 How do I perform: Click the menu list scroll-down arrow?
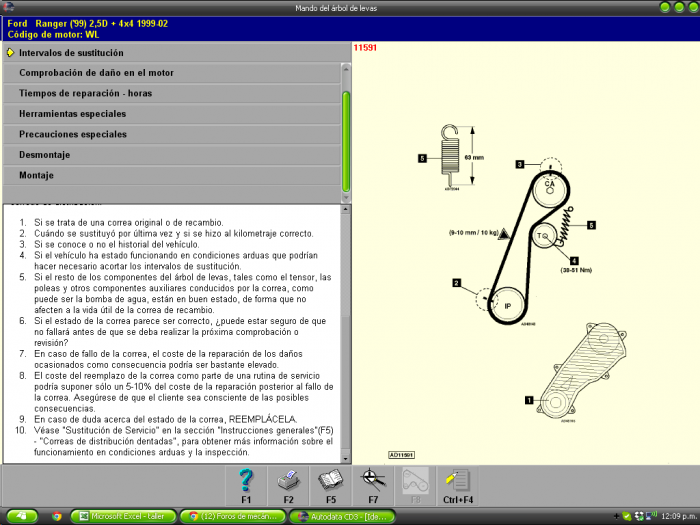click(346, 197)
